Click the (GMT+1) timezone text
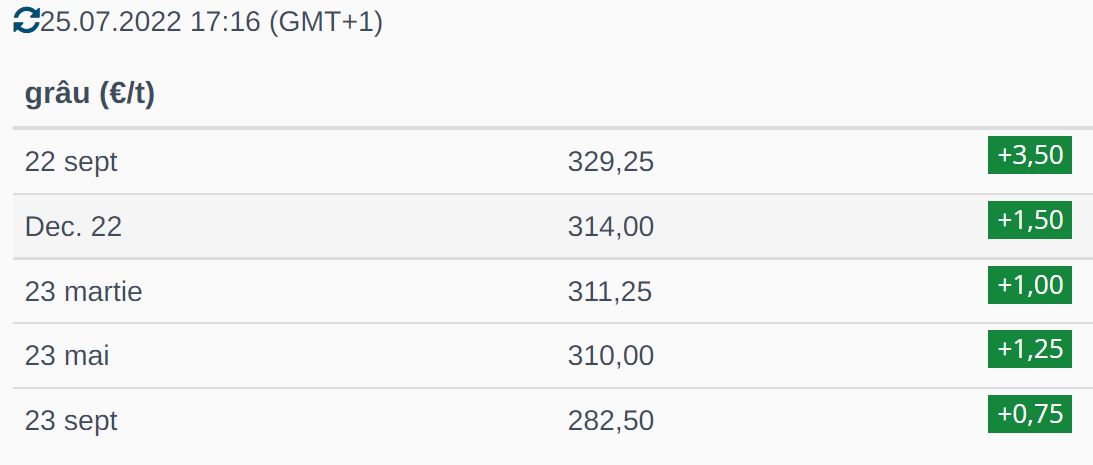Viewport: 1093px width, 465px height. pyautogui.click(x=326, y=22)
